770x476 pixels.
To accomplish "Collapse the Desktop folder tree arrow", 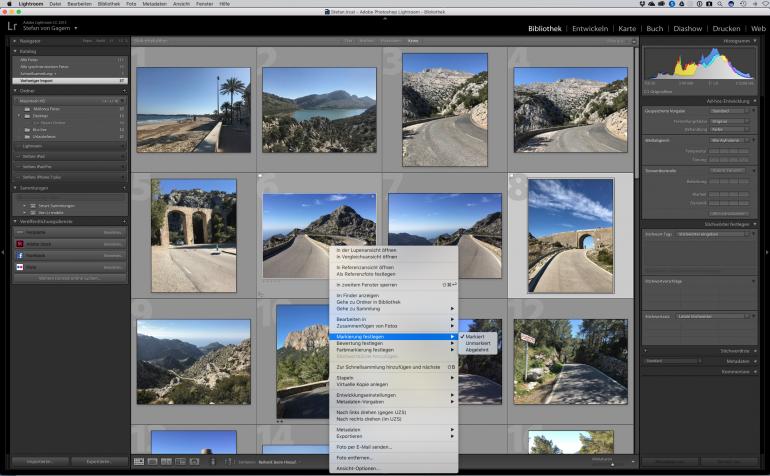I will (x=19, y=116).
